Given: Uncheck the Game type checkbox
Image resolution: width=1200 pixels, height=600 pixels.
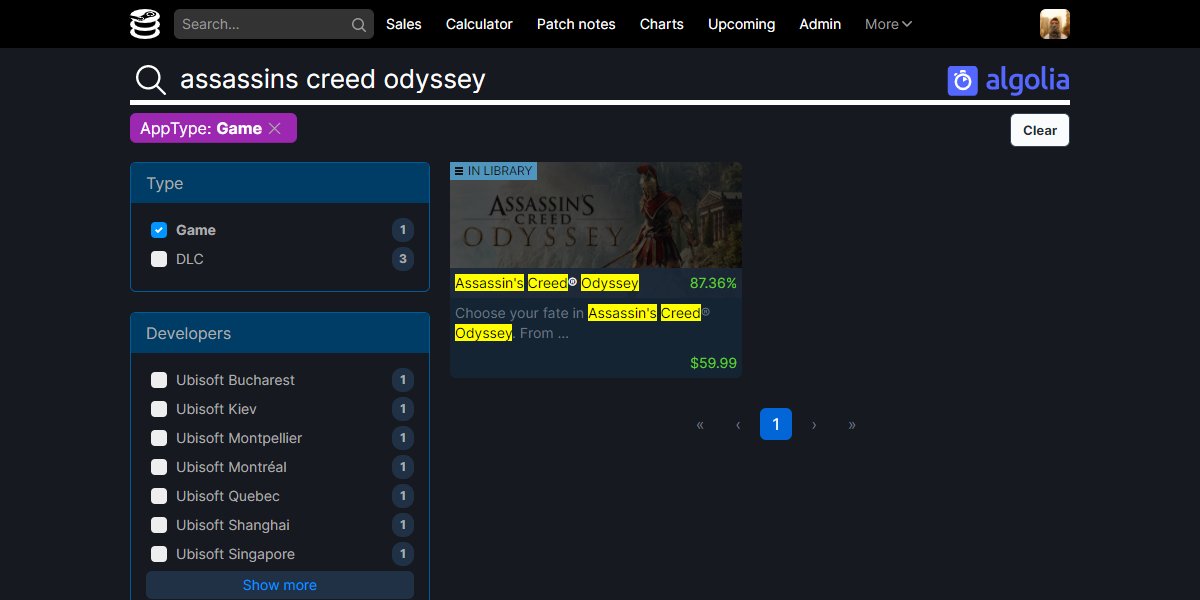Looking at the screenshot, I should (159, 230).
